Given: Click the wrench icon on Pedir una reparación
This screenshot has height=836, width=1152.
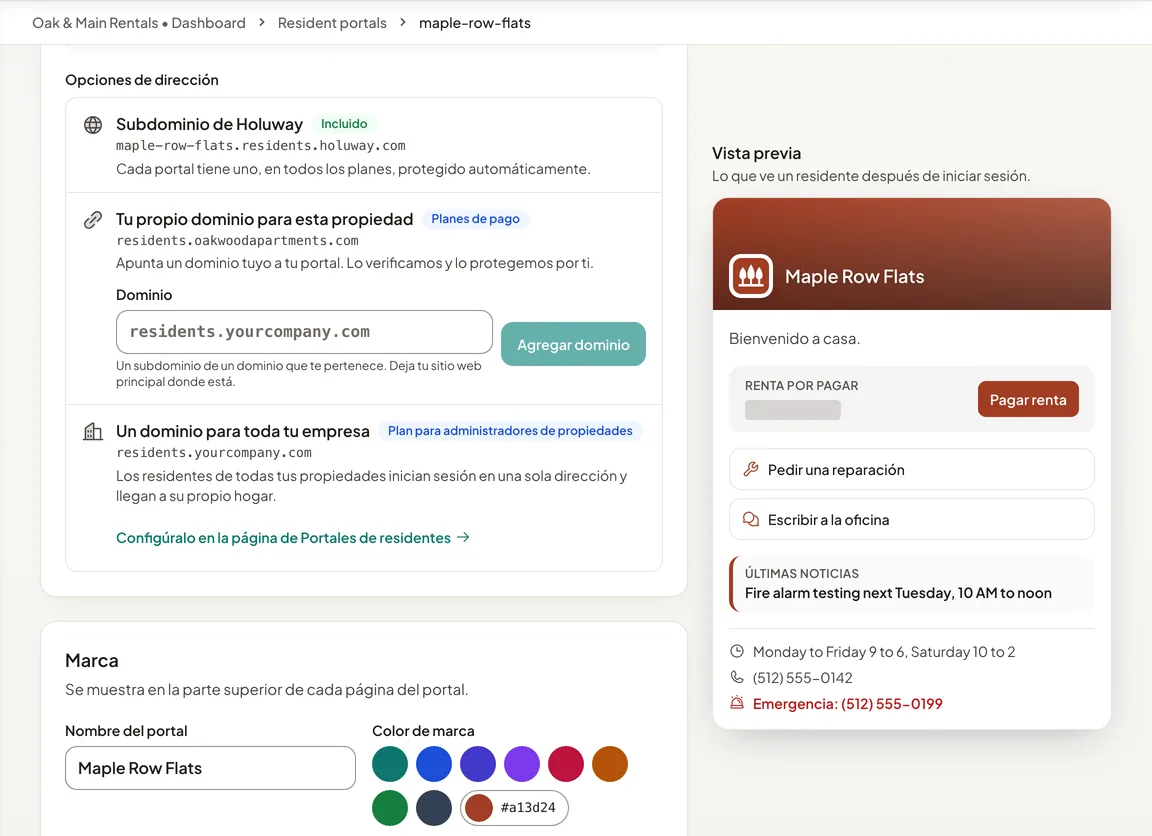Looking at the screenshot, I should click(750, 469).
